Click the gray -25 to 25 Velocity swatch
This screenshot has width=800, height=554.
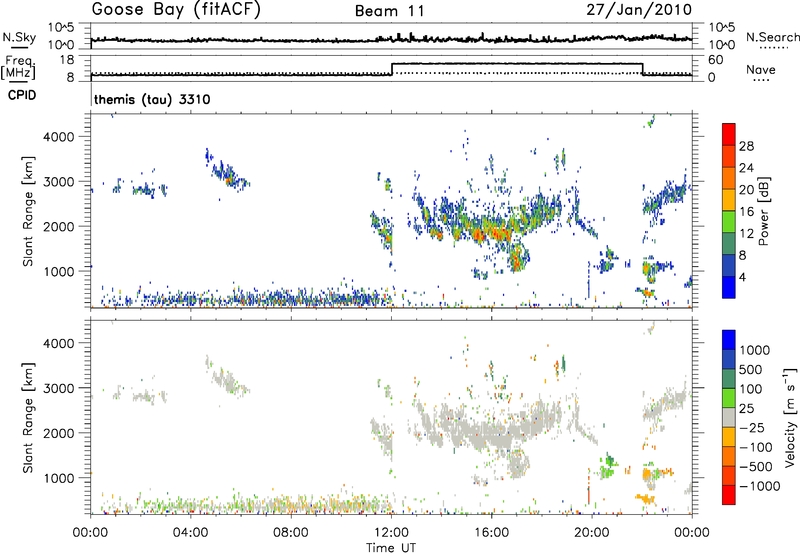coord(729,417)
